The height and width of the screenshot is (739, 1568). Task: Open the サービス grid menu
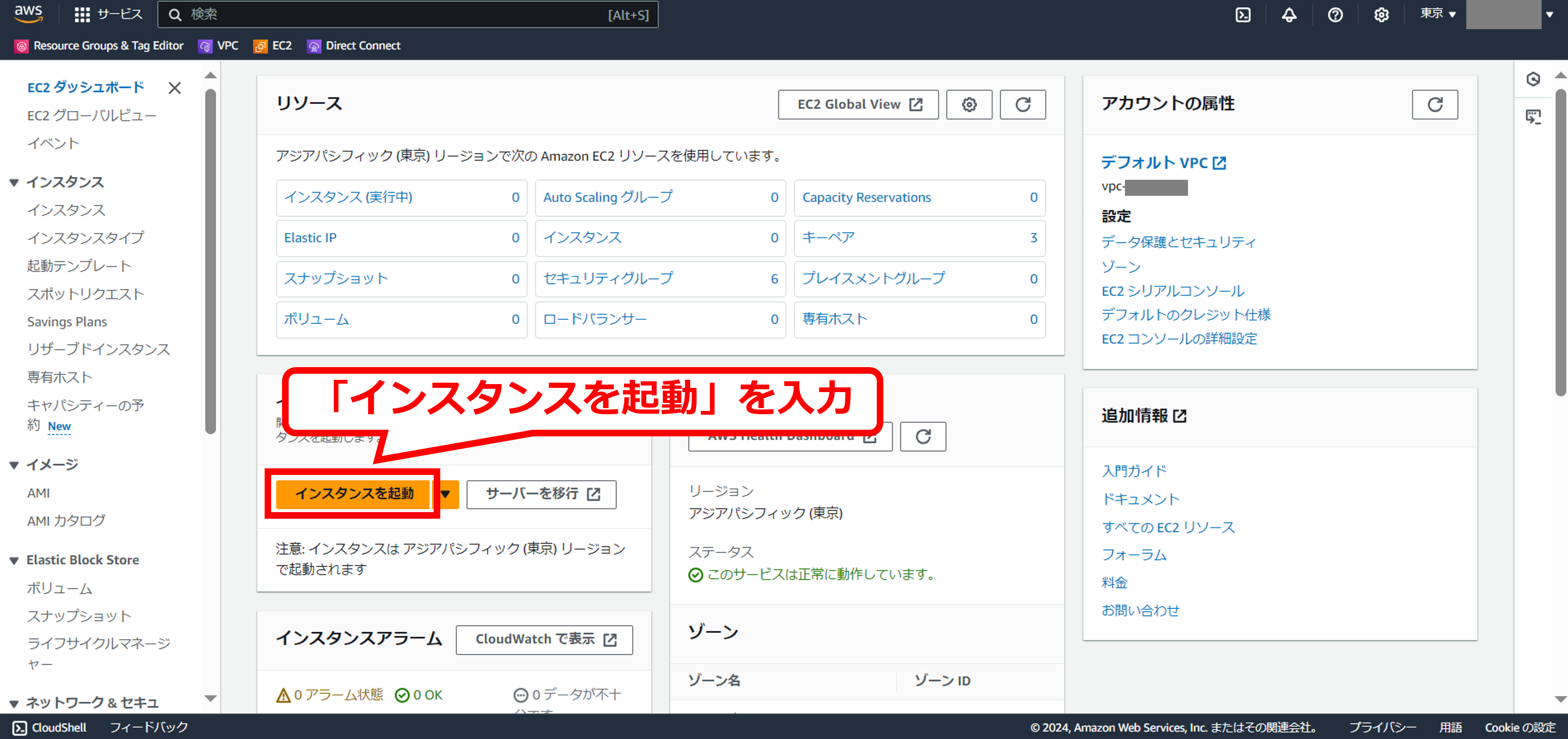pyautogui.click(x=108, y=15)
